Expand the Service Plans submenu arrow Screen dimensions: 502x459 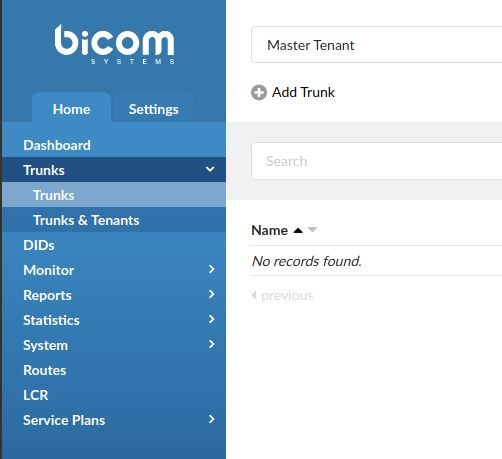(211, 419)
